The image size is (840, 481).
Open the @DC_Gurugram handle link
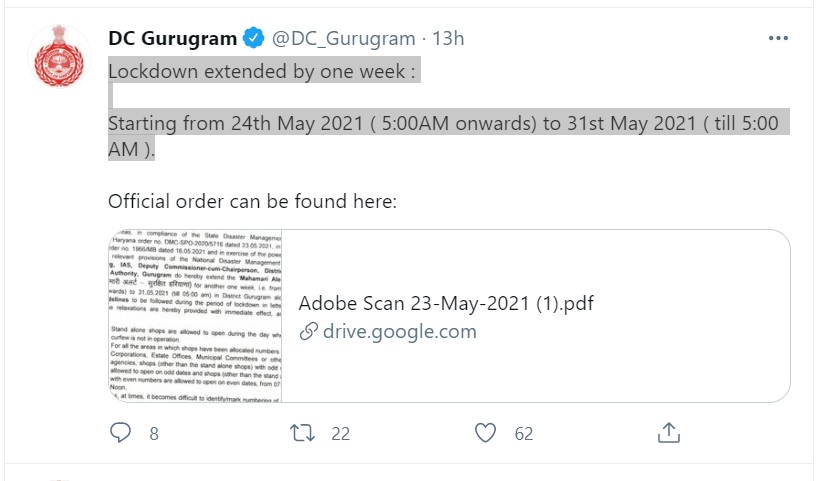pos(343,39)
